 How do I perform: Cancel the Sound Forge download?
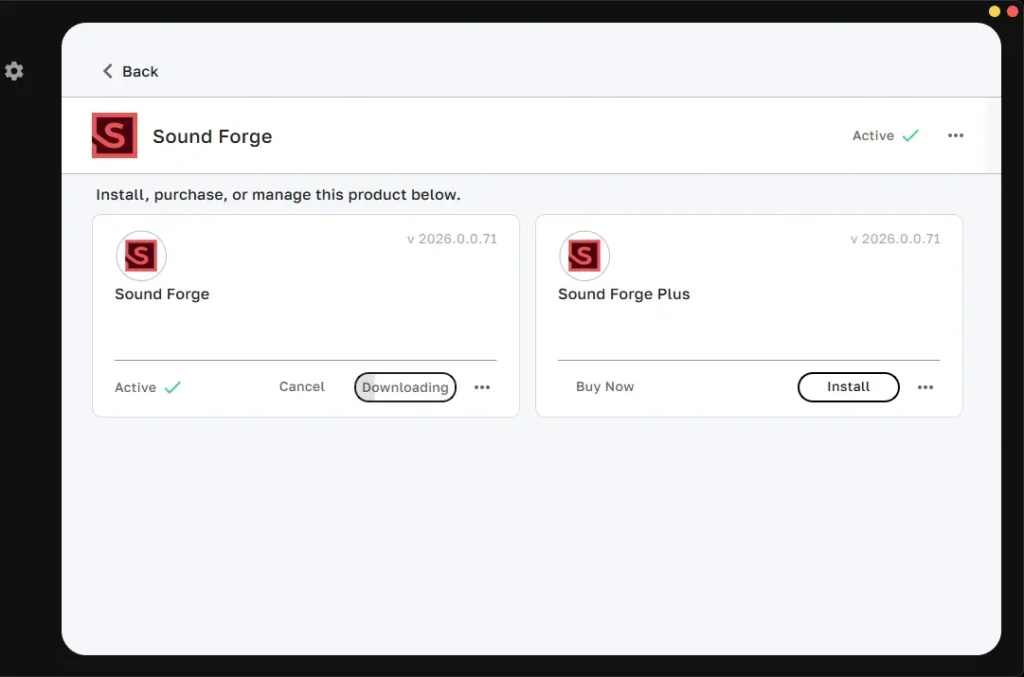302,386
